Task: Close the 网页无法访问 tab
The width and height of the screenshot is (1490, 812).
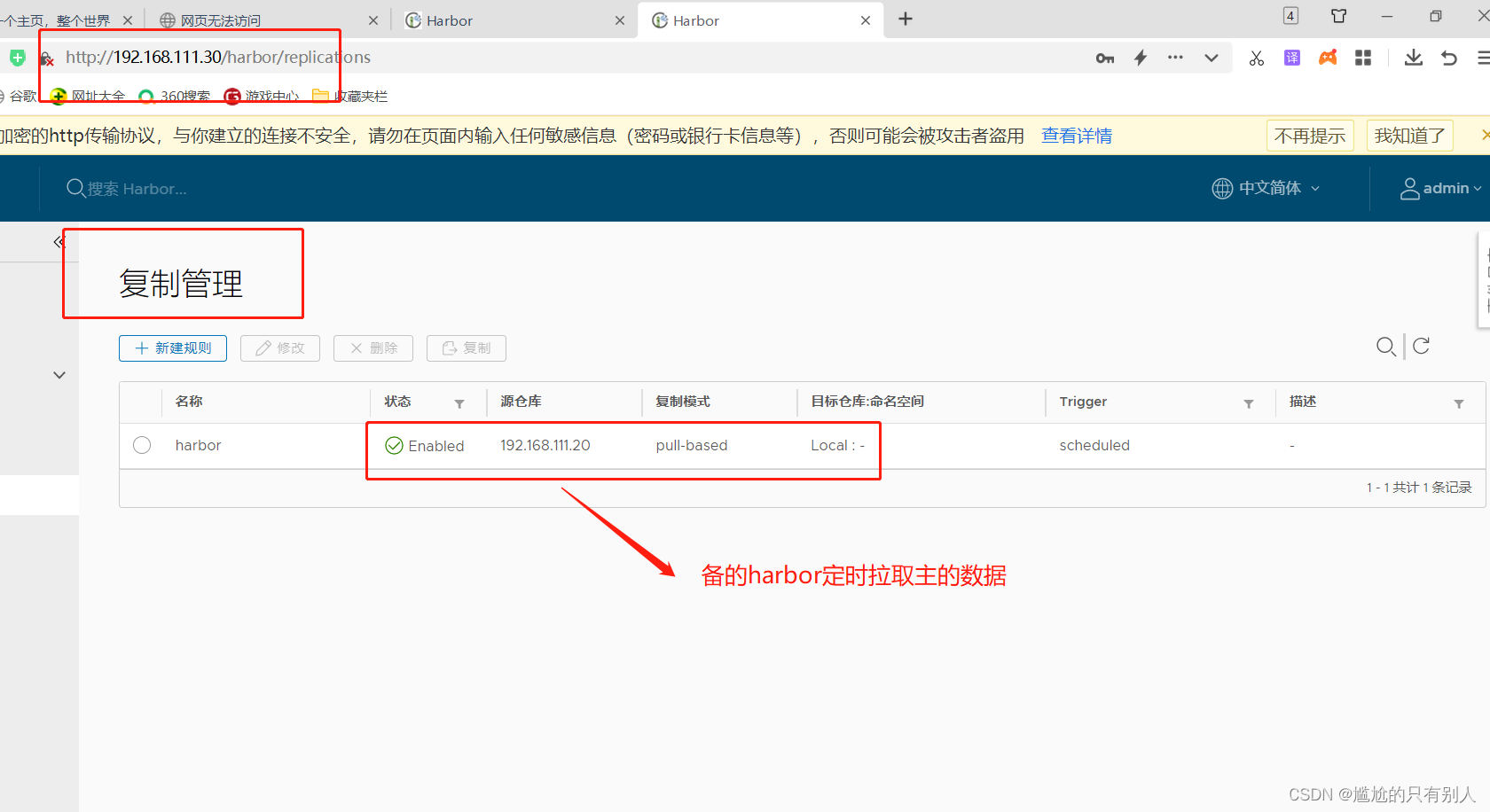Action: [x=372, y=20]
